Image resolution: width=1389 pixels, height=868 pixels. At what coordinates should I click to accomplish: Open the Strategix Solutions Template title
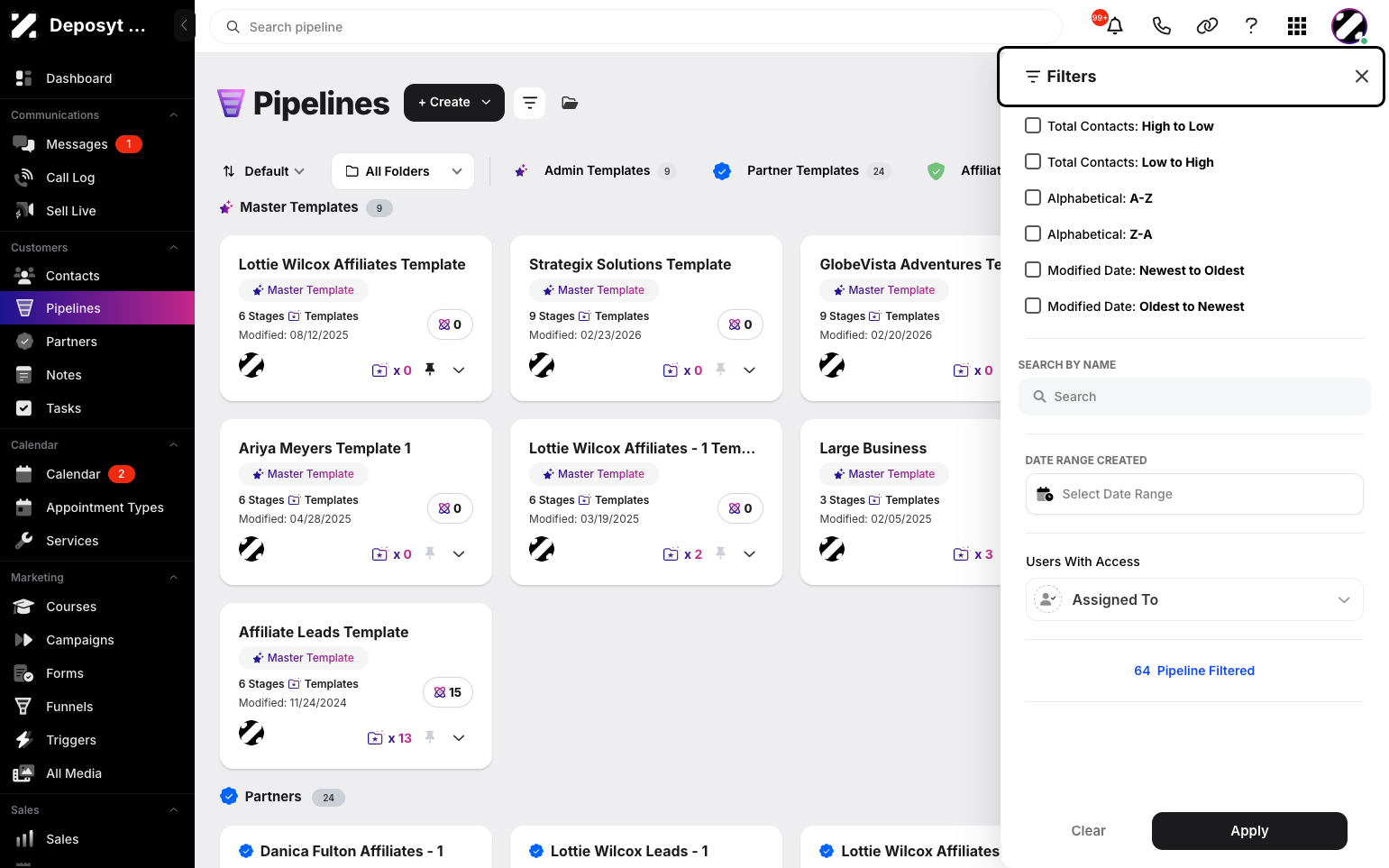[630, 264]
